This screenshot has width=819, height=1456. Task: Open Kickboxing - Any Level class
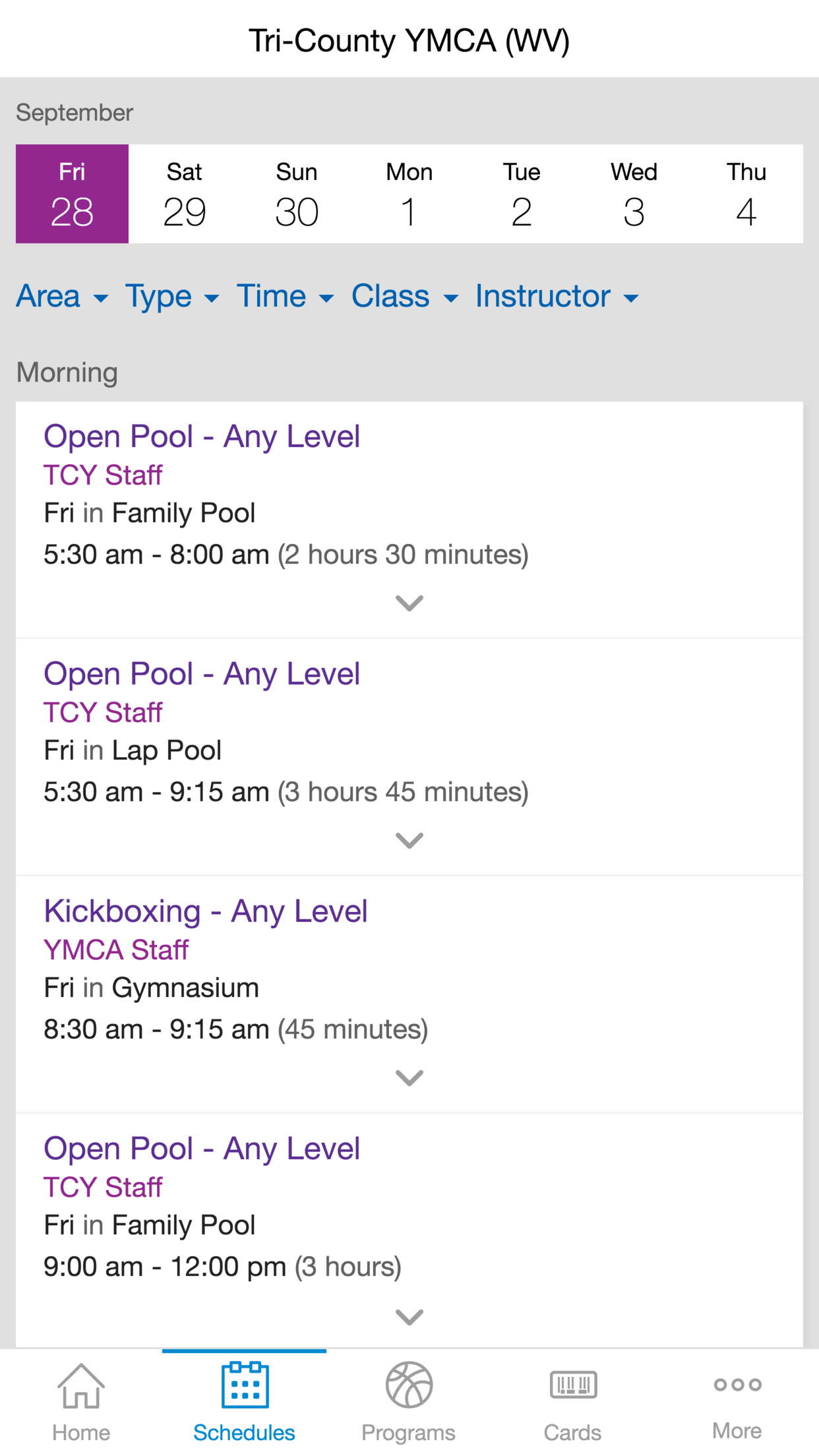tap(206, 911)
